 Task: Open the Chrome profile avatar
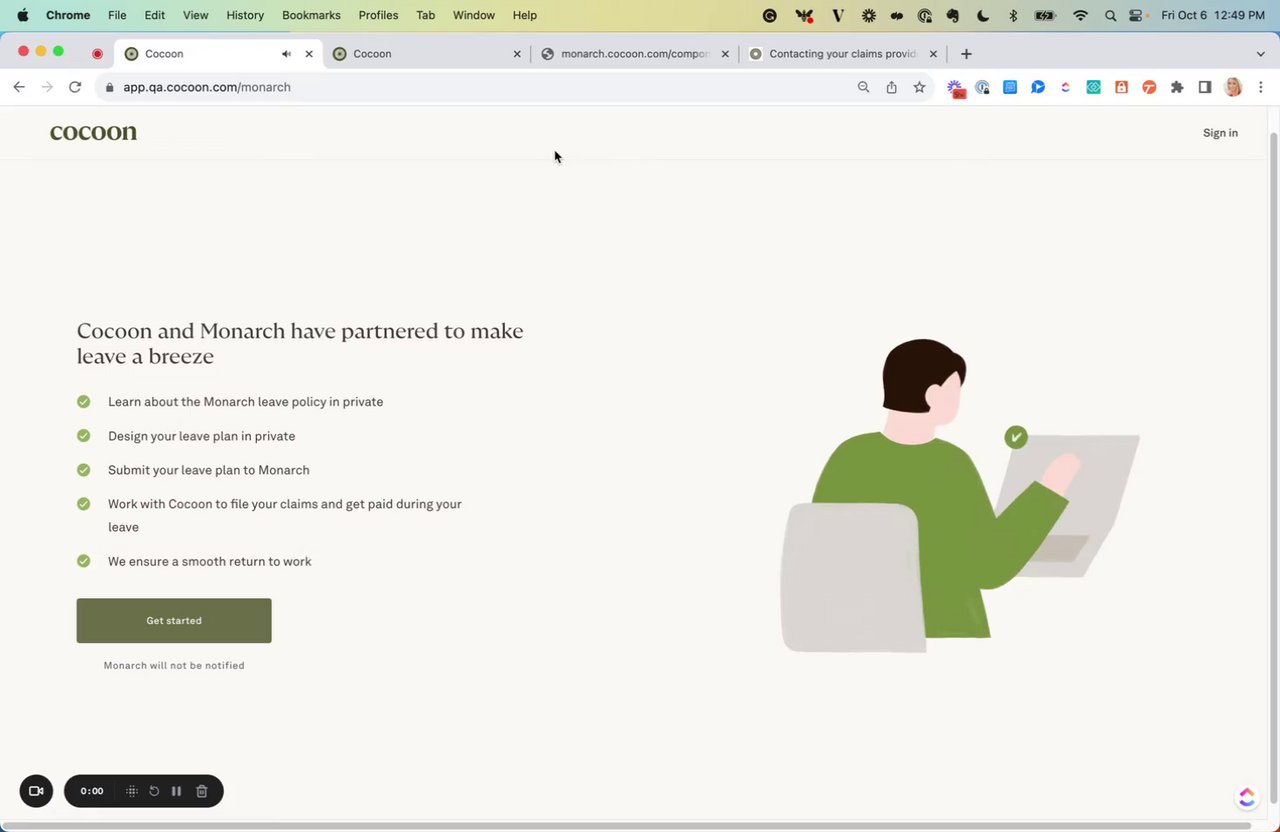tap(1233, 87)
